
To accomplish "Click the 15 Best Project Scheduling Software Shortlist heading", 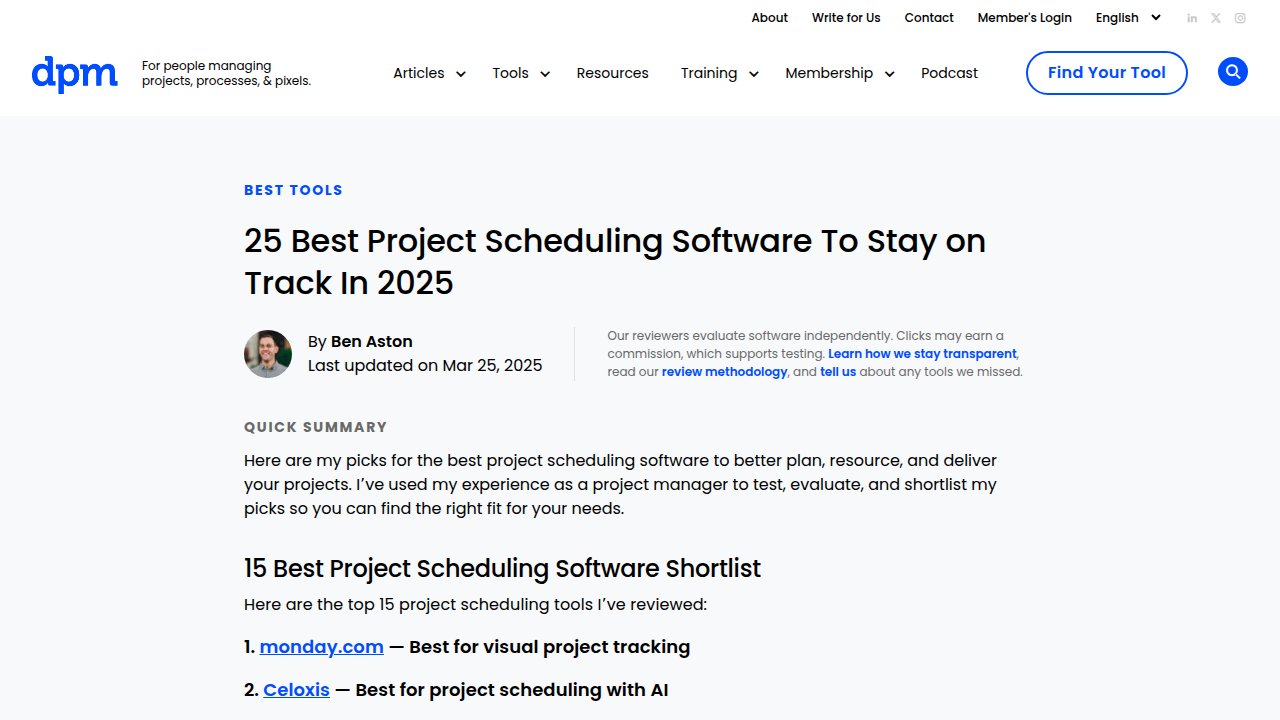I will 502,569.
